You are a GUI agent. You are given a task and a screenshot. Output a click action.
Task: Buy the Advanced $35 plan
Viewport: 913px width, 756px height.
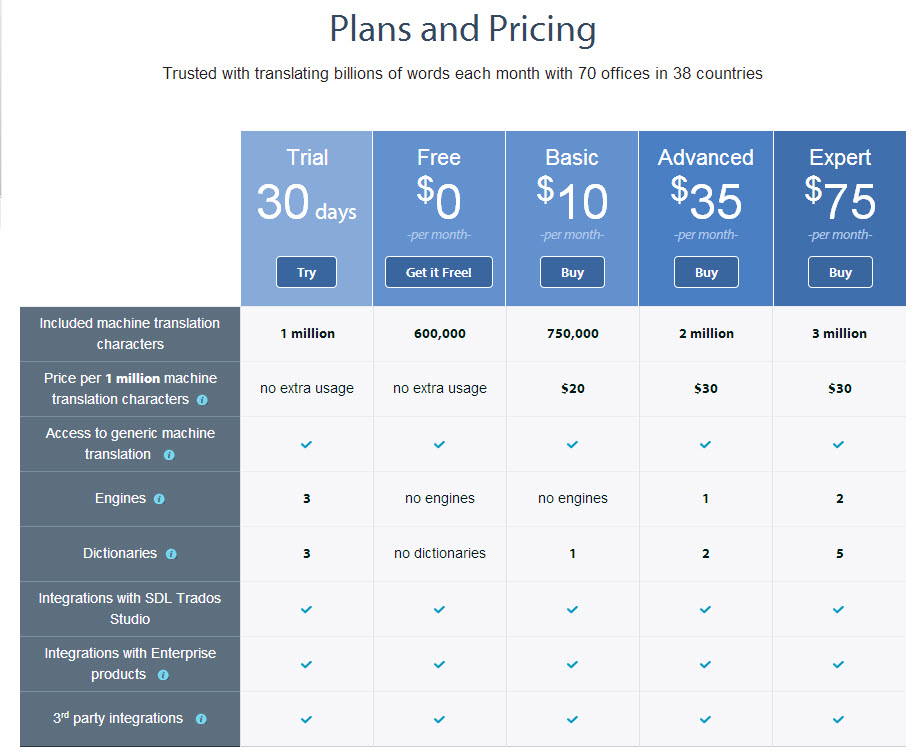[x=706, y=272]
